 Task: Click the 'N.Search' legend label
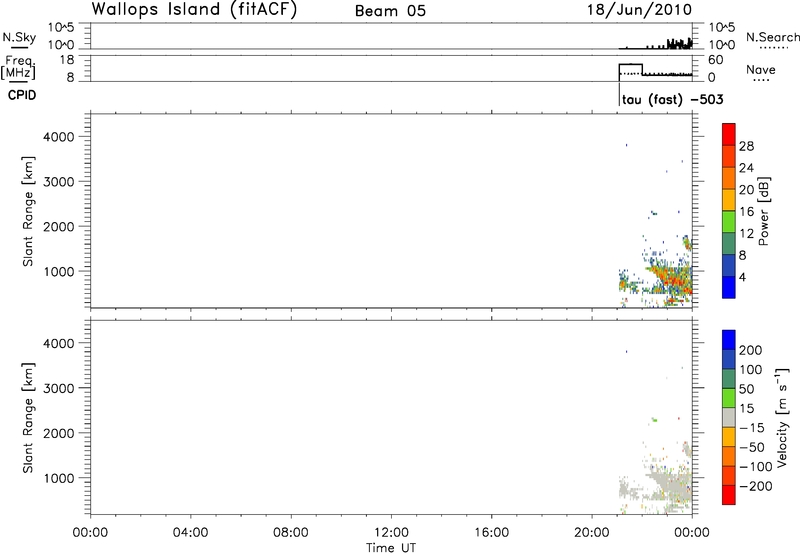(773, 37)
